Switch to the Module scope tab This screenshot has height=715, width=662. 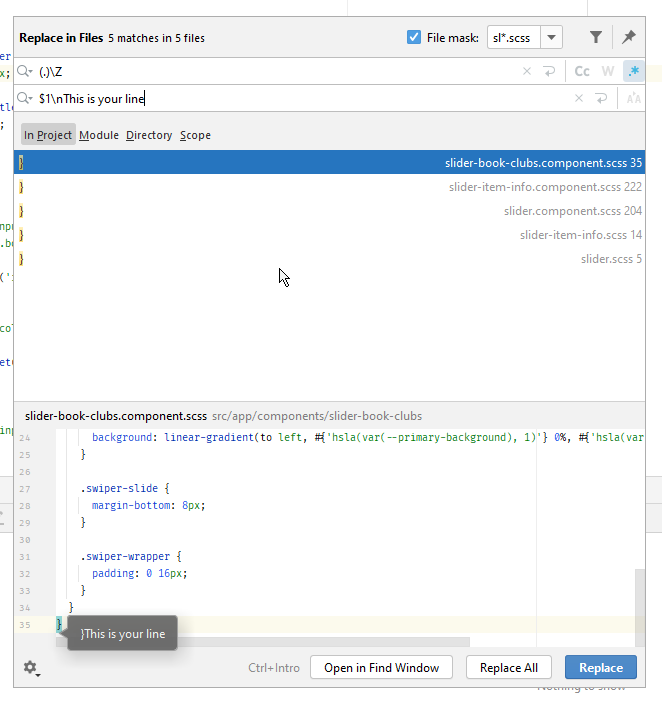pos(99,135)
